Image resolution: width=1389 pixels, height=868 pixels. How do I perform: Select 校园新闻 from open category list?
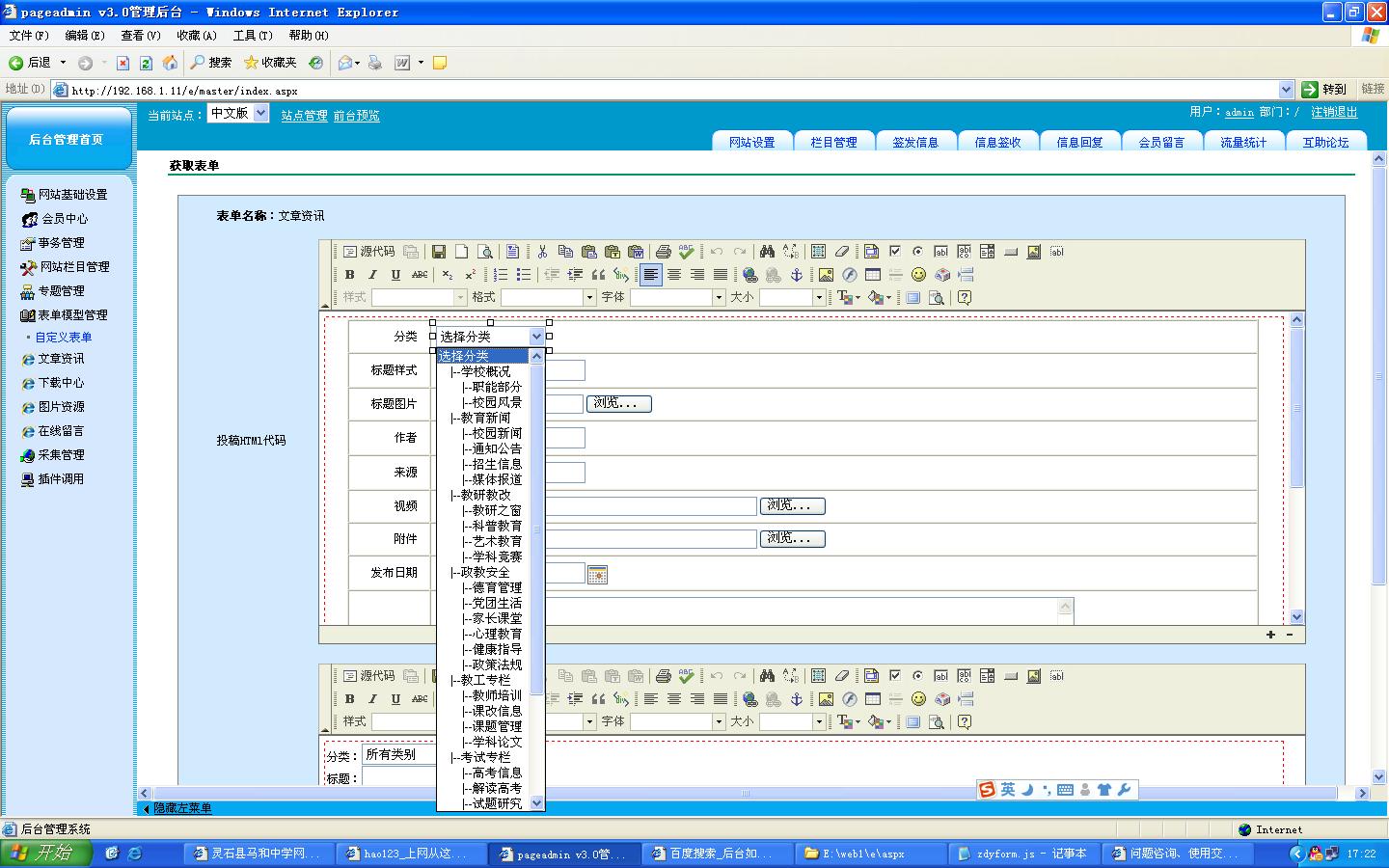497,433
